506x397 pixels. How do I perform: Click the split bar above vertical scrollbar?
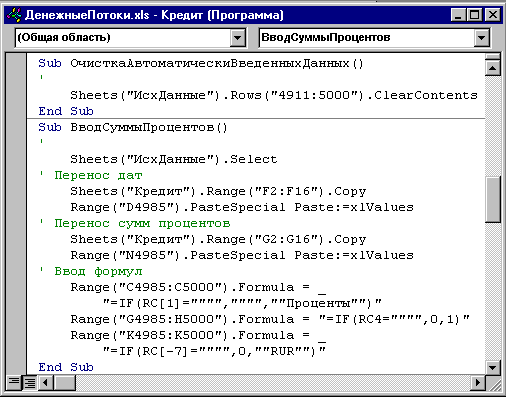(493, 57)
